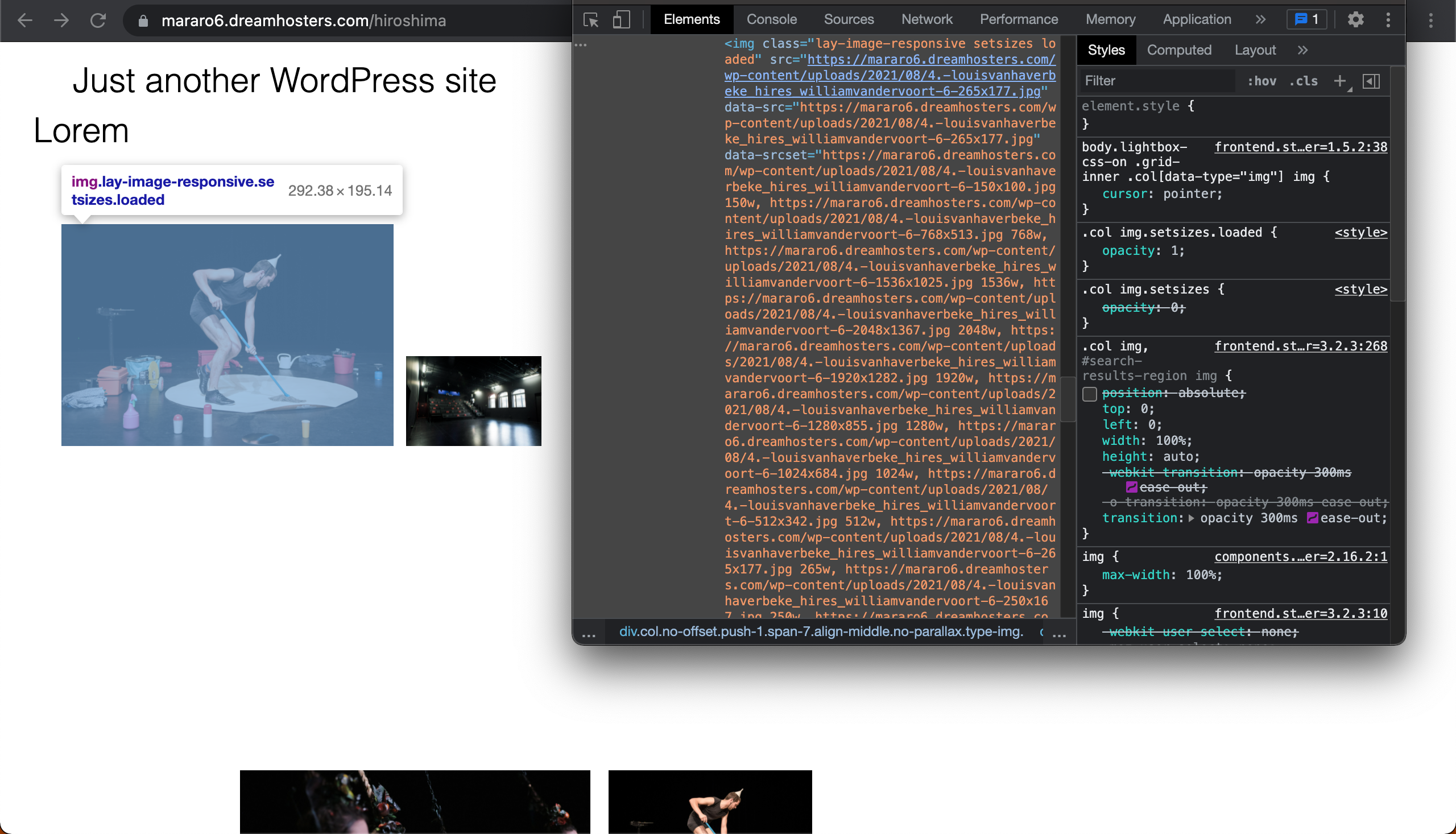The width and height of the screenshot is (1456, 834).
Task: Open the Computed tab
Action: click(1179, 51)
